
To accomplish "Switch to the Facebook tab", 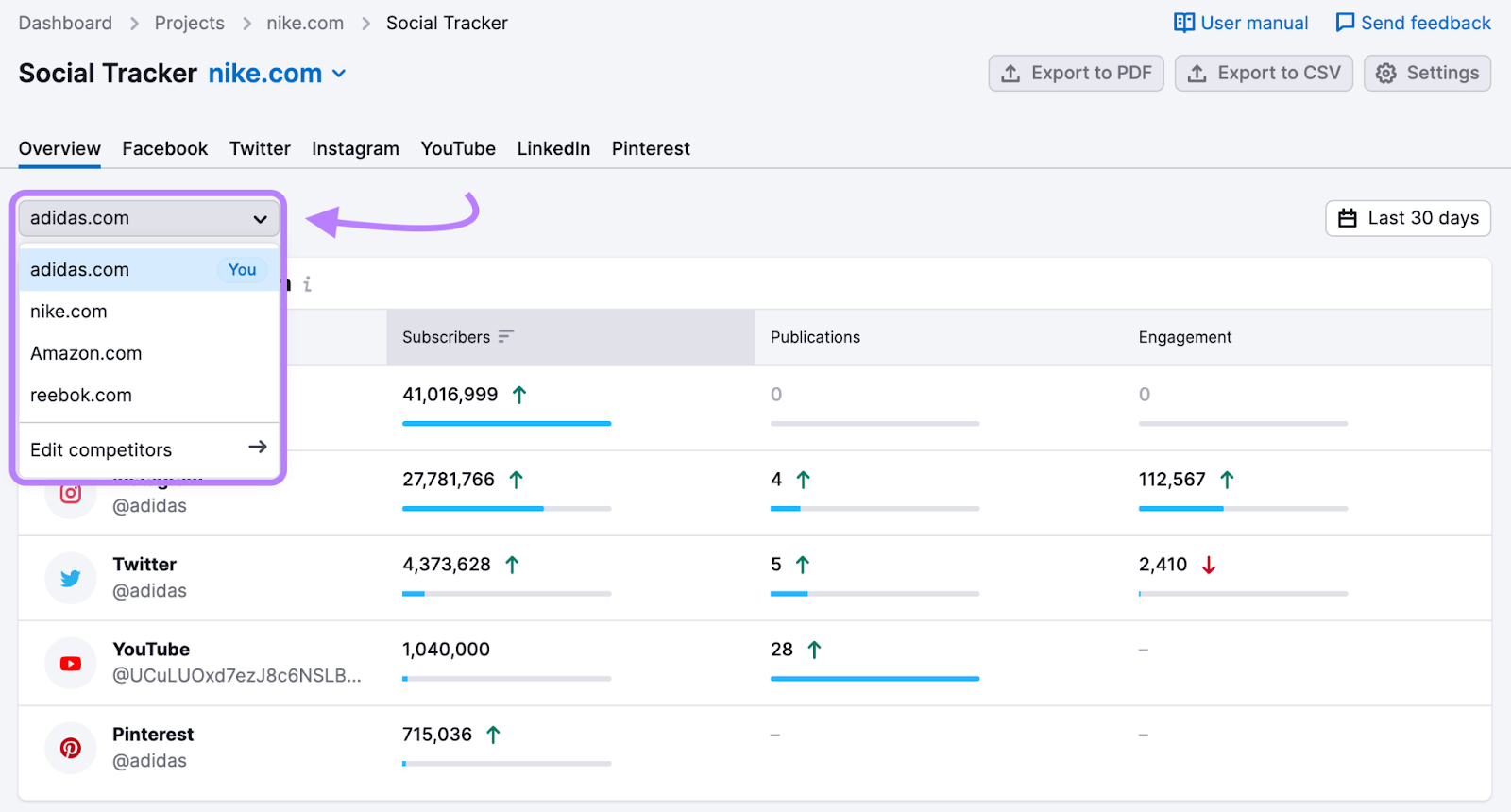I will pyautogui.click(x=165, y=148).
